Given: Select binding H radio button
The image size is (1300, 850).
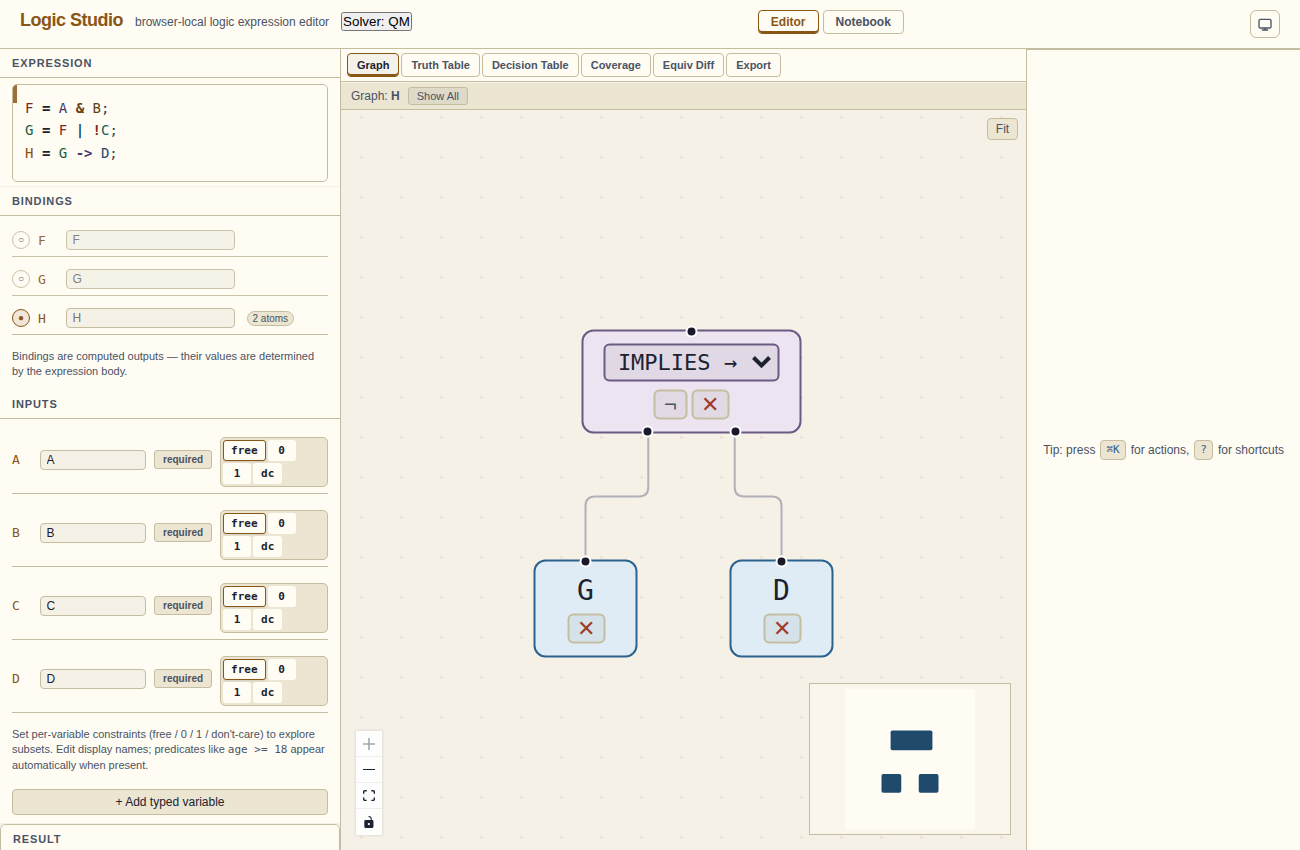Looking at the screenshot, I should 21,318.
